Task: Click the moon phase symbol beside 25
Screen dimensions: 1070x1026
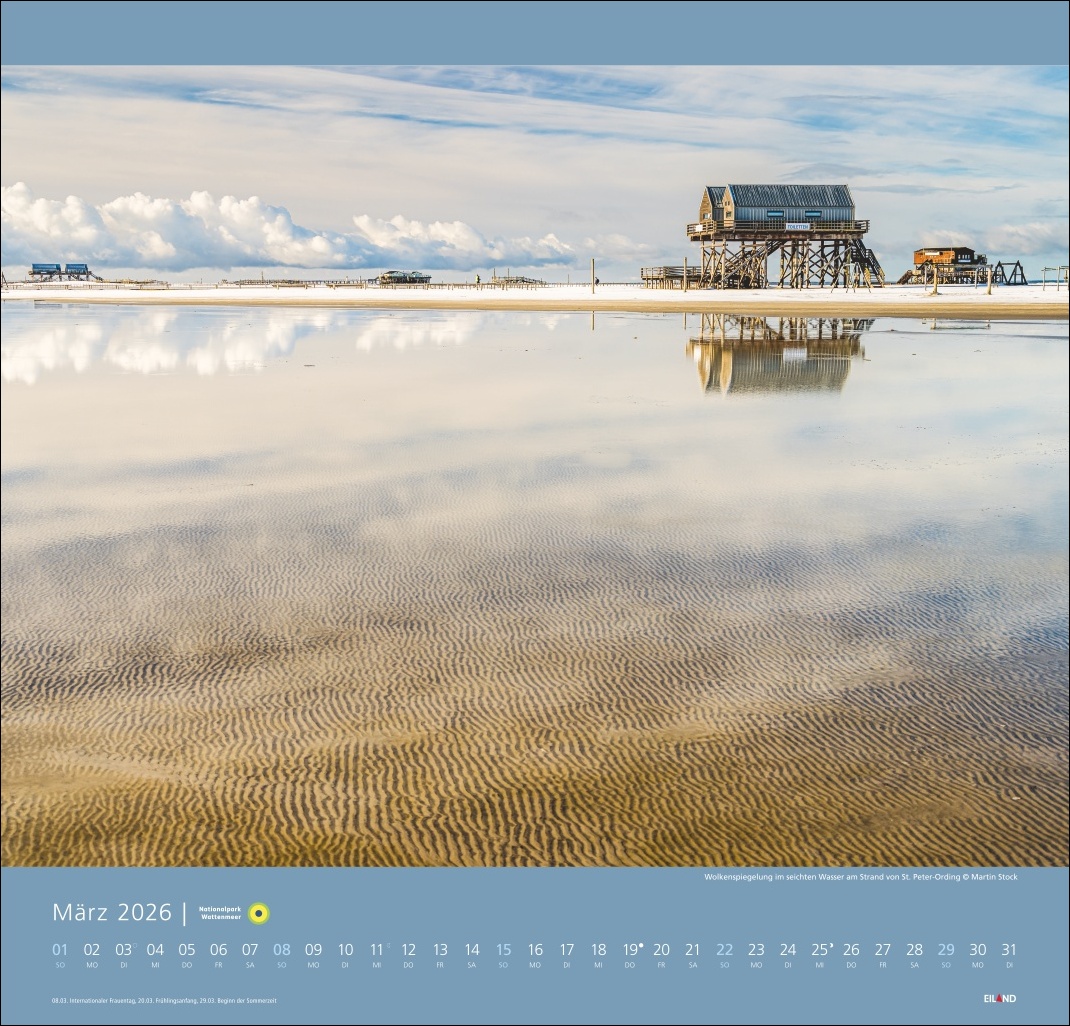Action: [x=831, y=943]
